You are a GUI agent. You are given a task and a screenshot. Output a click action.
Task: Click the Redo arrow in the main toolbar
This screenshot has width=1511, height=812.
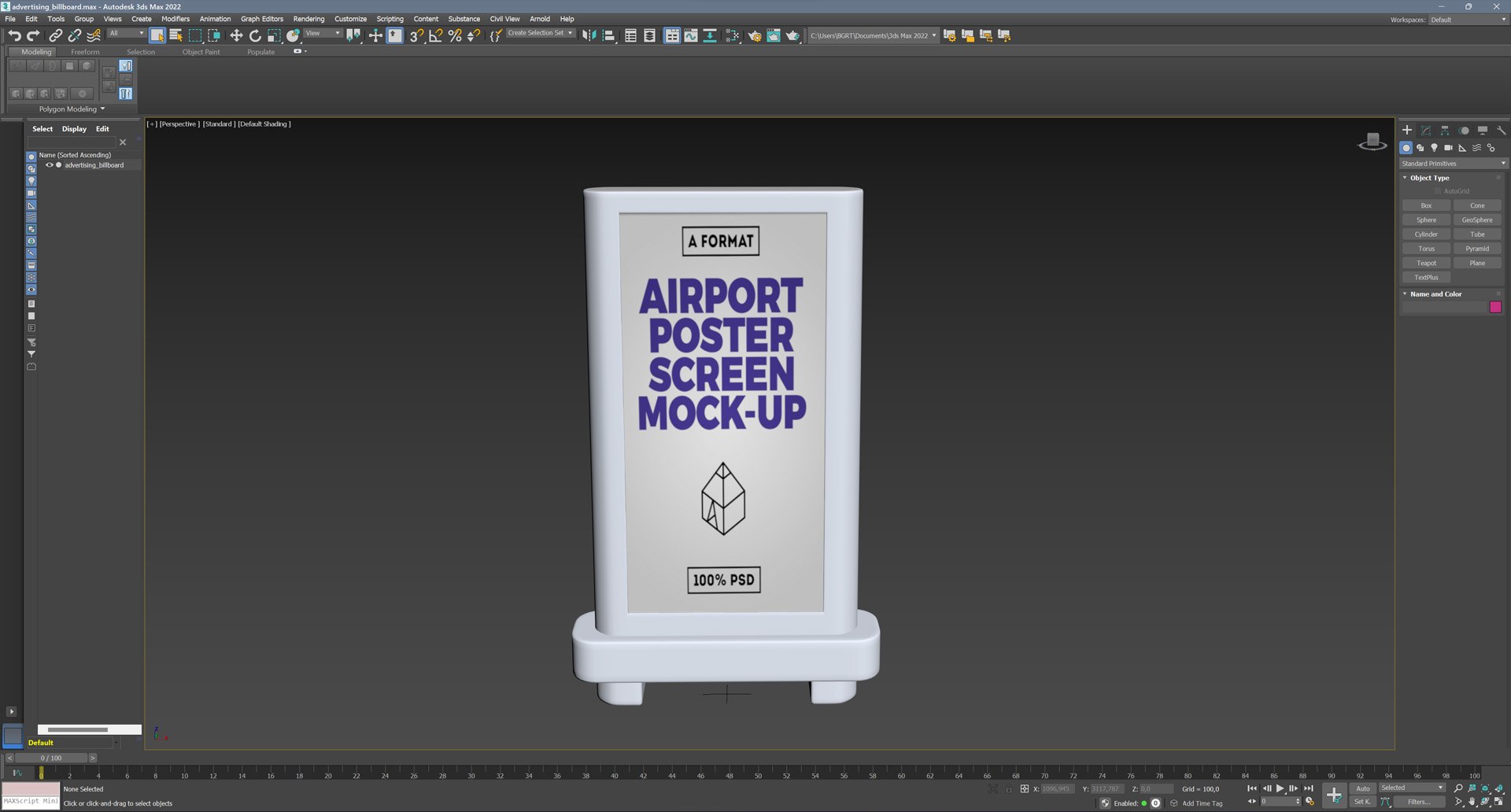point(33,35)
